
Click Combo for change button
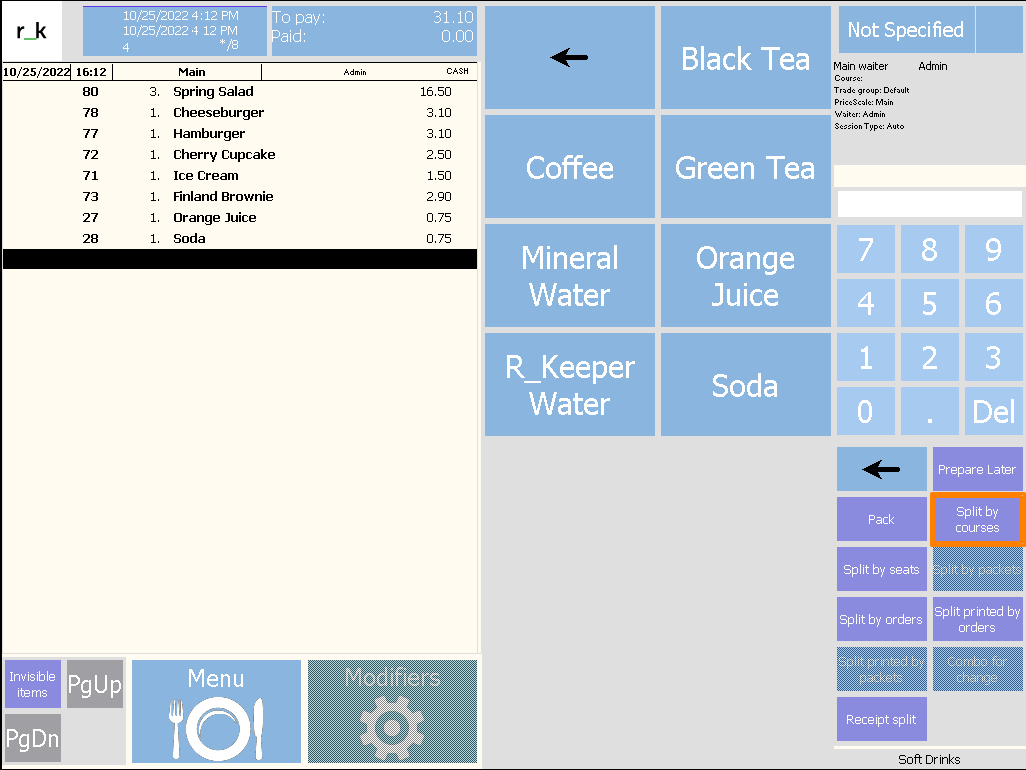[977, 669]
